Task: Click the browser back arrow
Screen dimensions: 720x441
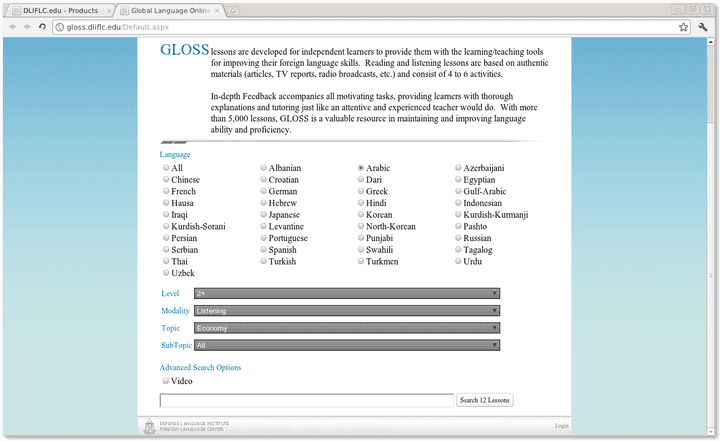Action: pyautogui.click(x=12, y=27)
